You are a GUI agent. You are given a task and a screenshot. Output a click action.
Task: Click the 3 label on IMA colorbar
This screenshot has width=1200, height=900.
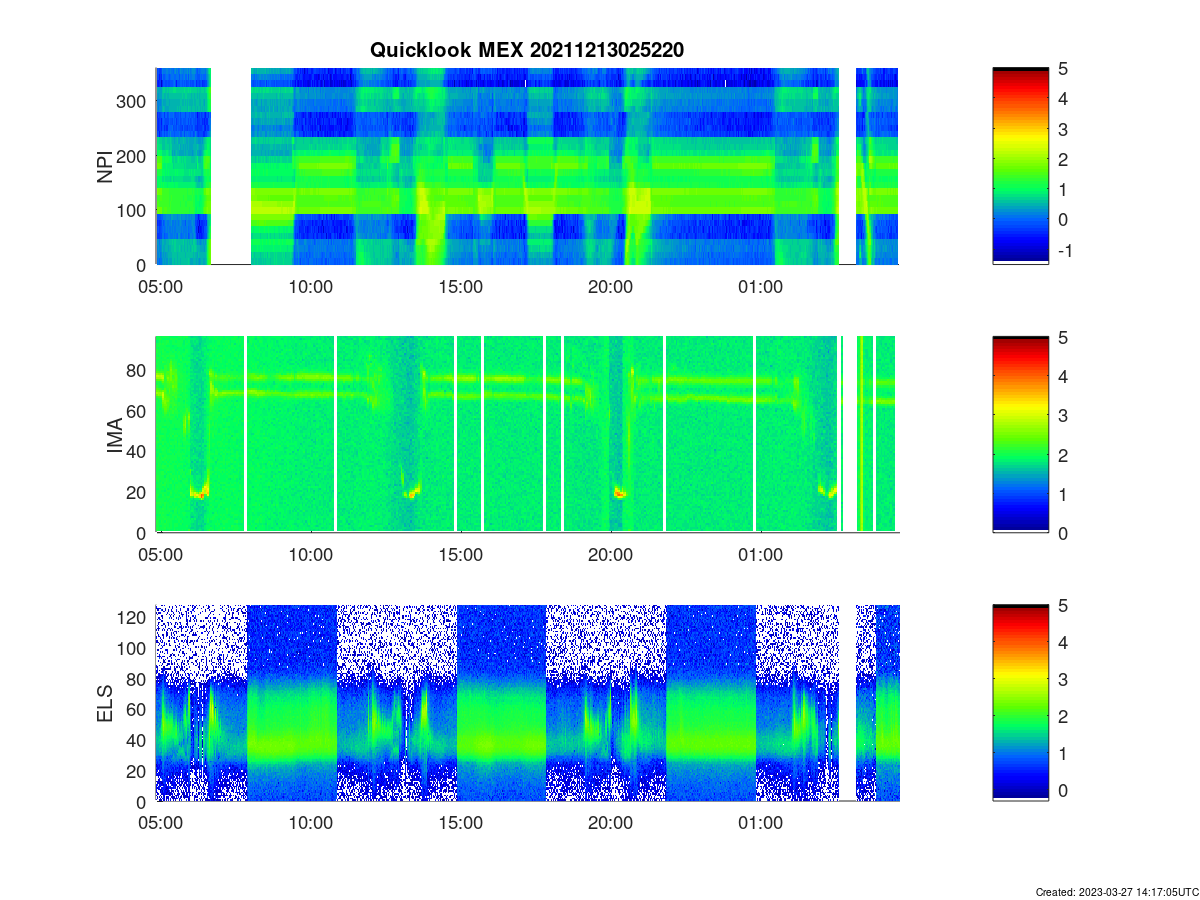pos(1063,416)
